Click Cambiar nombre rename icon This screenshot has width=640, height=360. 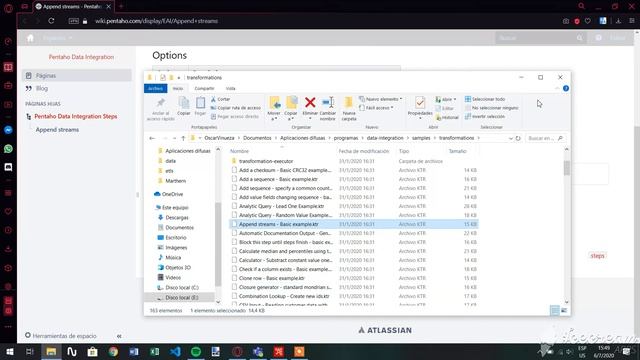click(x=328, y=102)
